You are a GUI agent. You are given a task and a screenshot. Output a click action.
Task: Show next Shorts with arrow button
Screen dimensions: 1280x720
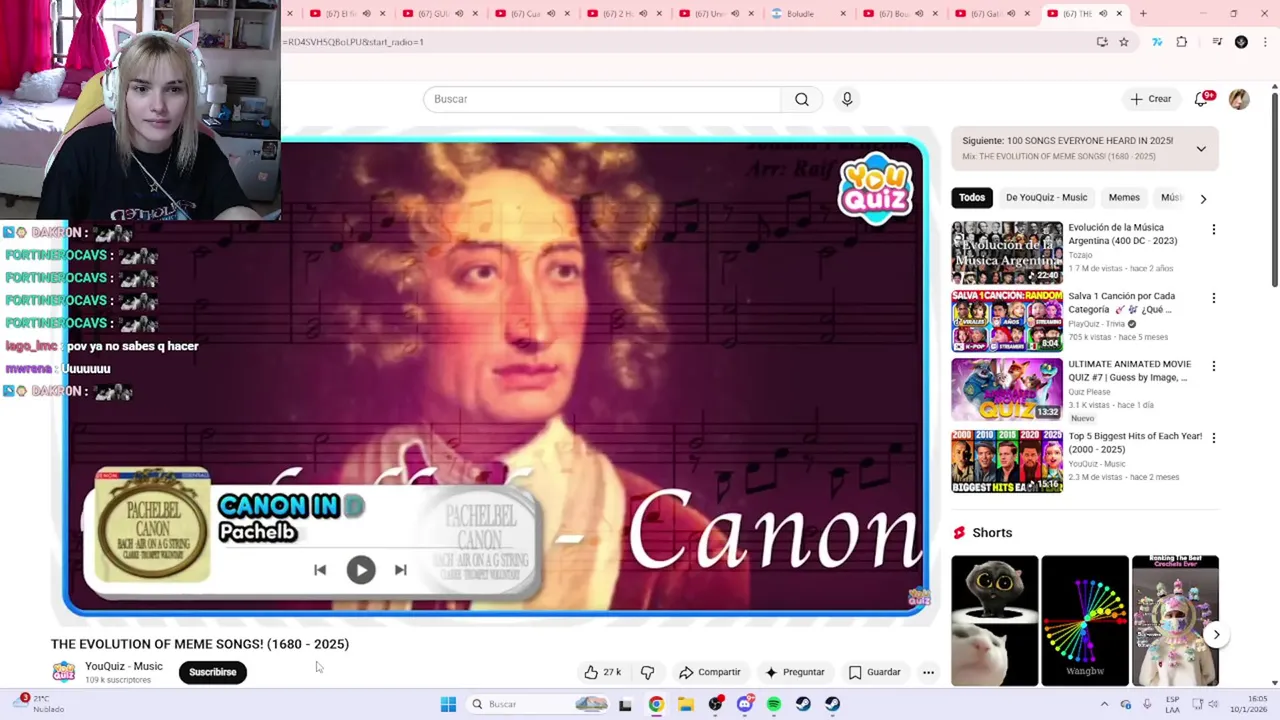click(x=1216, y=634)
